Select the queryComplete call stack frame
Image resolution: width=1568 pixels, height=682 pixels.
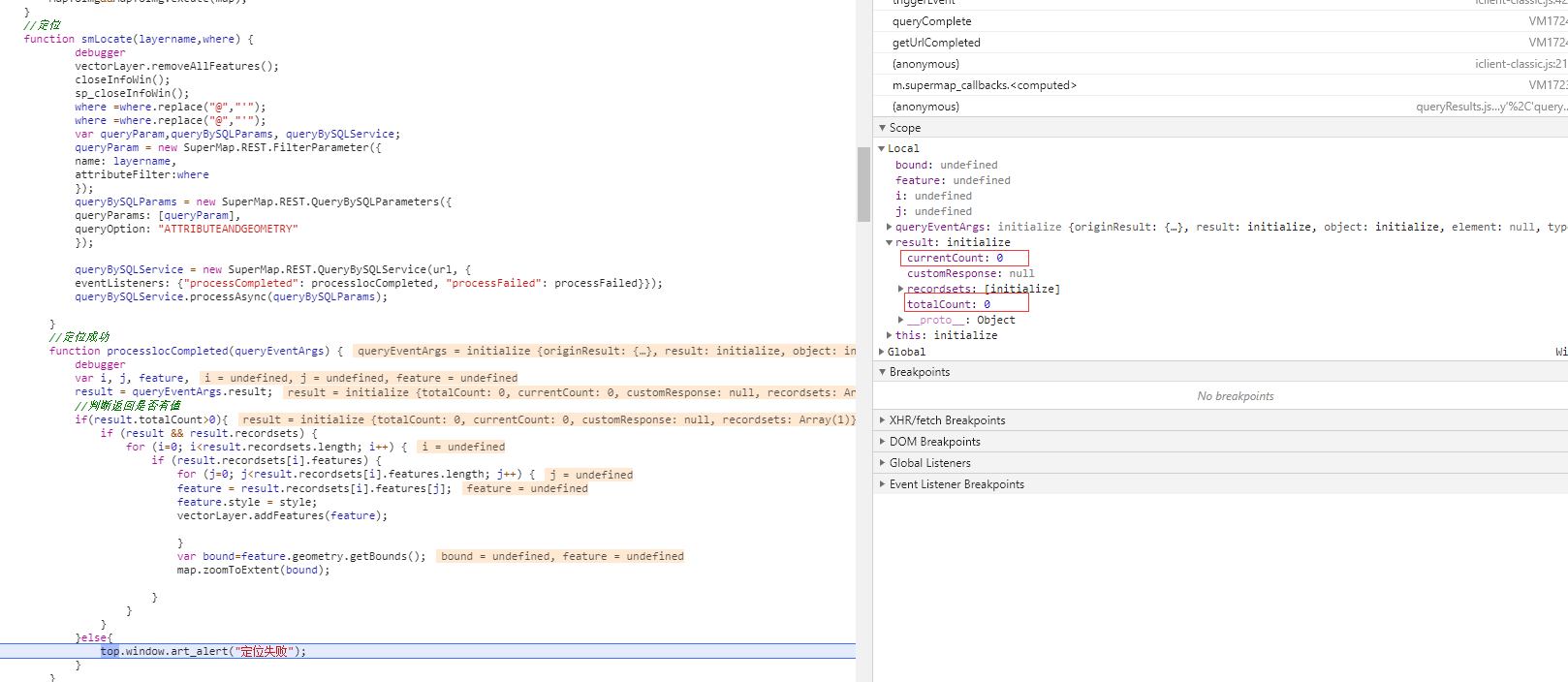[1220, 21]
